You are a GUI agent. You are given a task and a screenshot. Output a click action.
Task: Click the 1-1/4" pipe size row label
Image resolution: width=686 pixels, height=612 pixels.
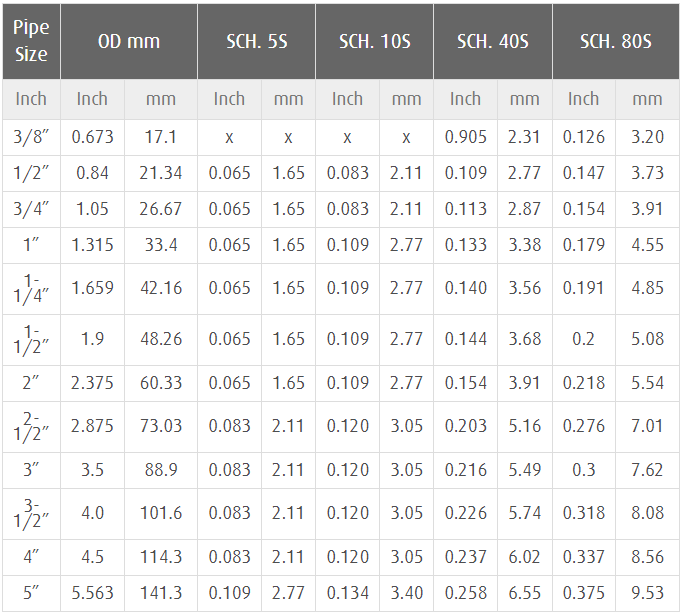(x=31, y=289)
